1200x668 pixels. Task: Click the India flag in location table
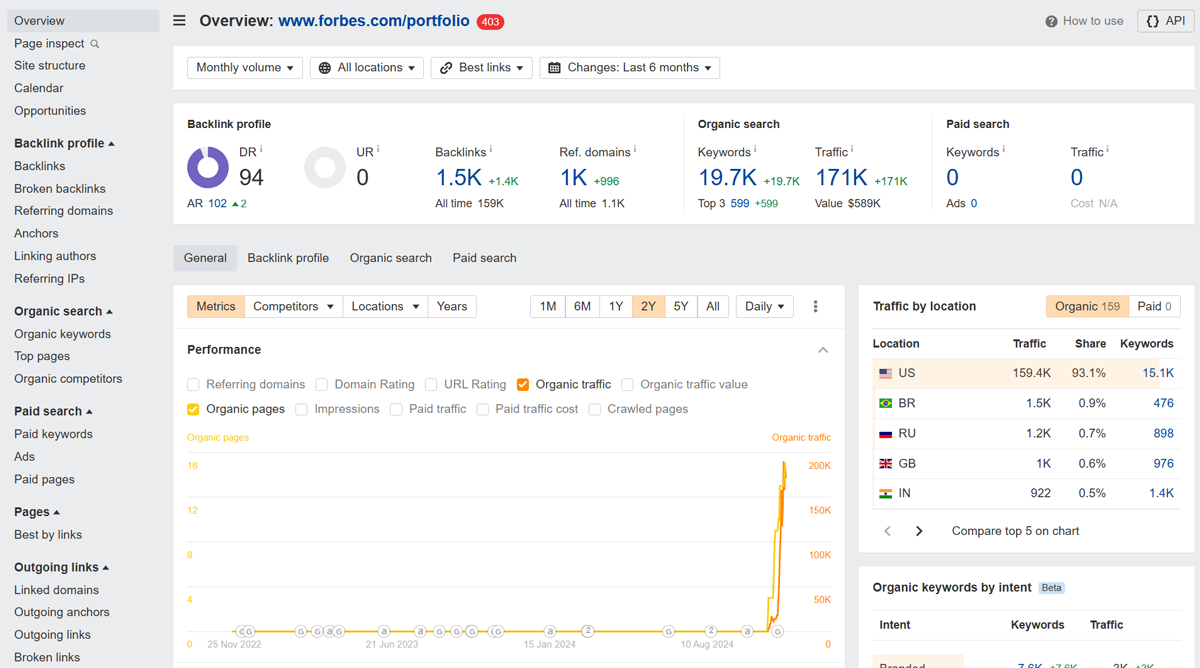click(x=885, y=493)
